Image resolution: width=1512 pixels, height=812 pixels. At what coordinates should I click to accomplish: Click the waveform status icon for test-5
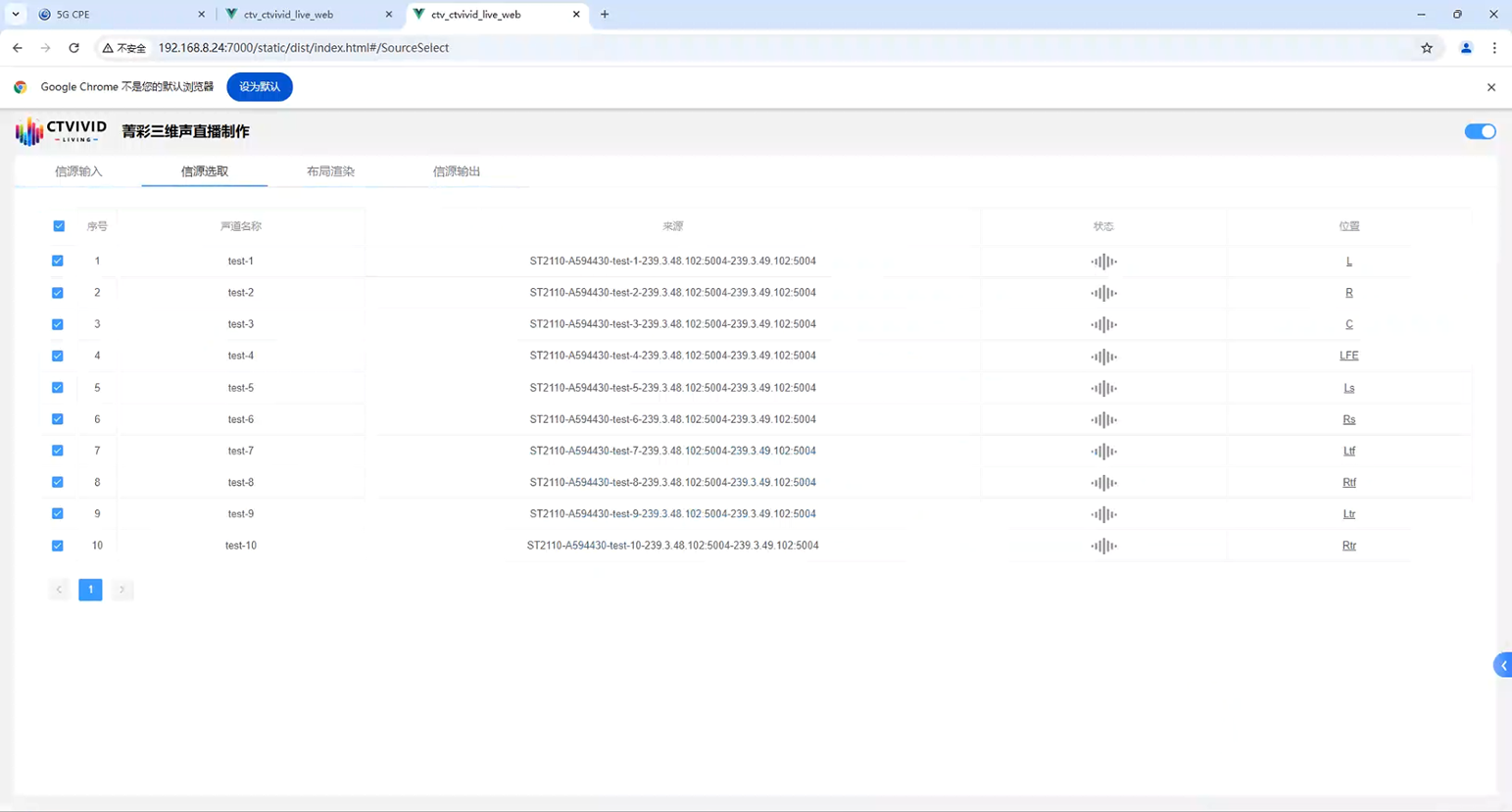click(x=1103, y=389)
